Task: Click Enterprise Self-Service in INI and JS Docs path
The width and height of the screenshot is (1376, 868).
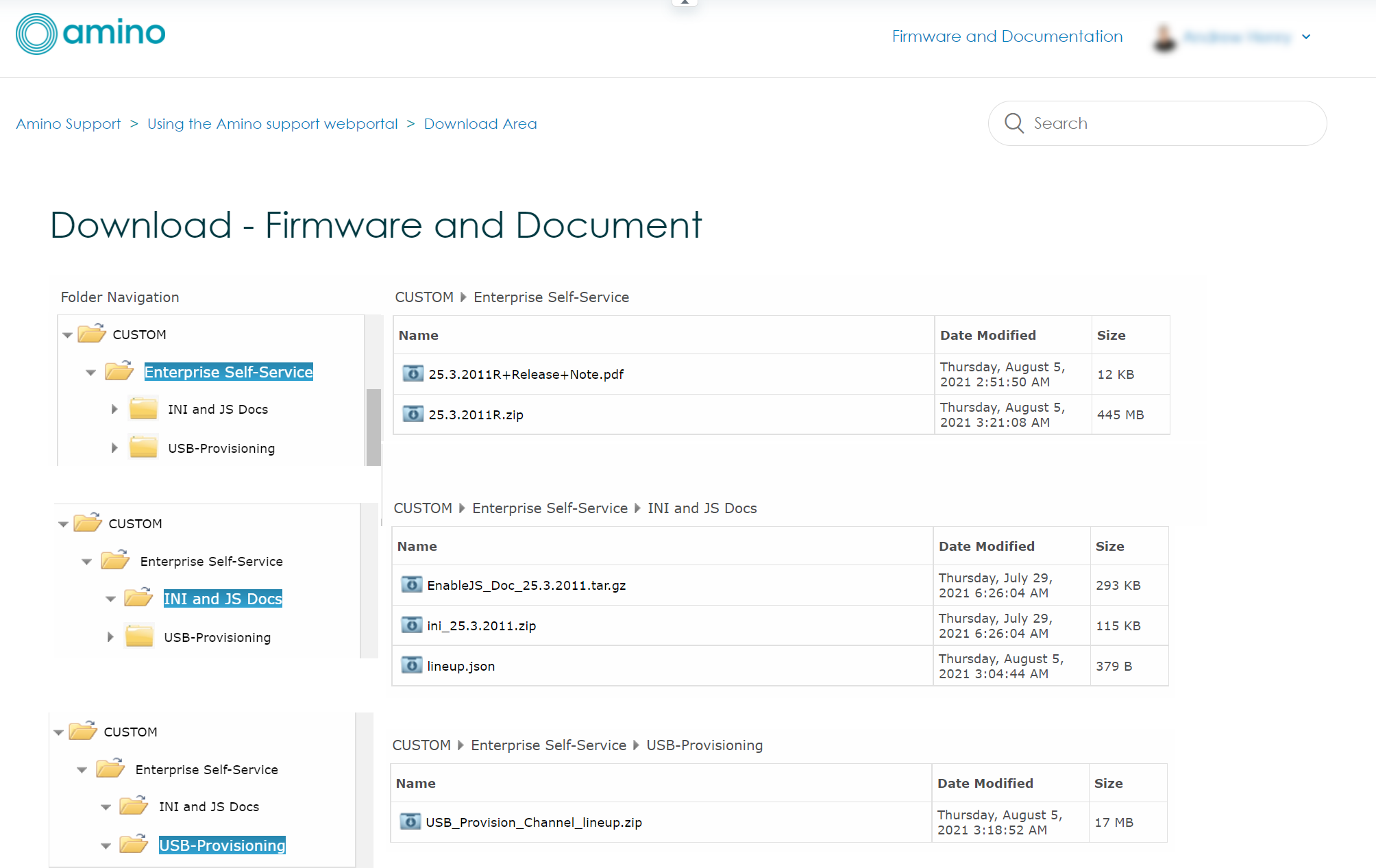Action: pos(550,508)
